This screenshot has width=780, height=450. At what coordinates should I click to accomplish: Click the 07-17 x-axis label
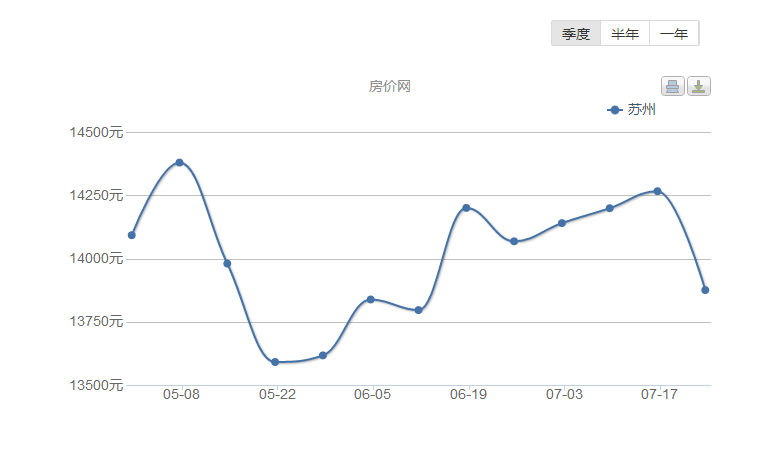659,394
